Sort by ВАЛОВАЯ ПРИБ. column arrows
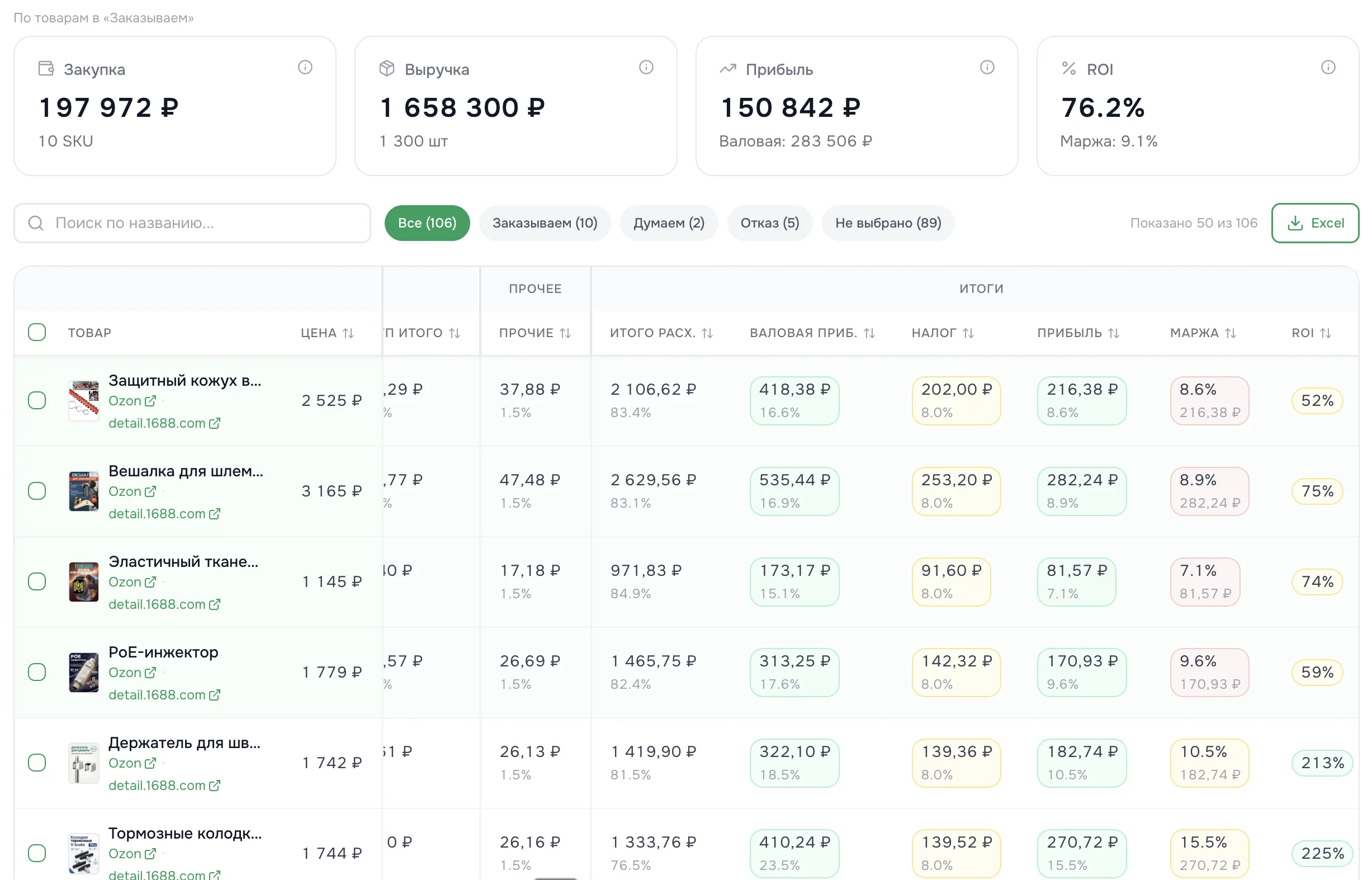The width and height of the screenshot is (1372, 880). pyautogui.click(x=869, y=333)
